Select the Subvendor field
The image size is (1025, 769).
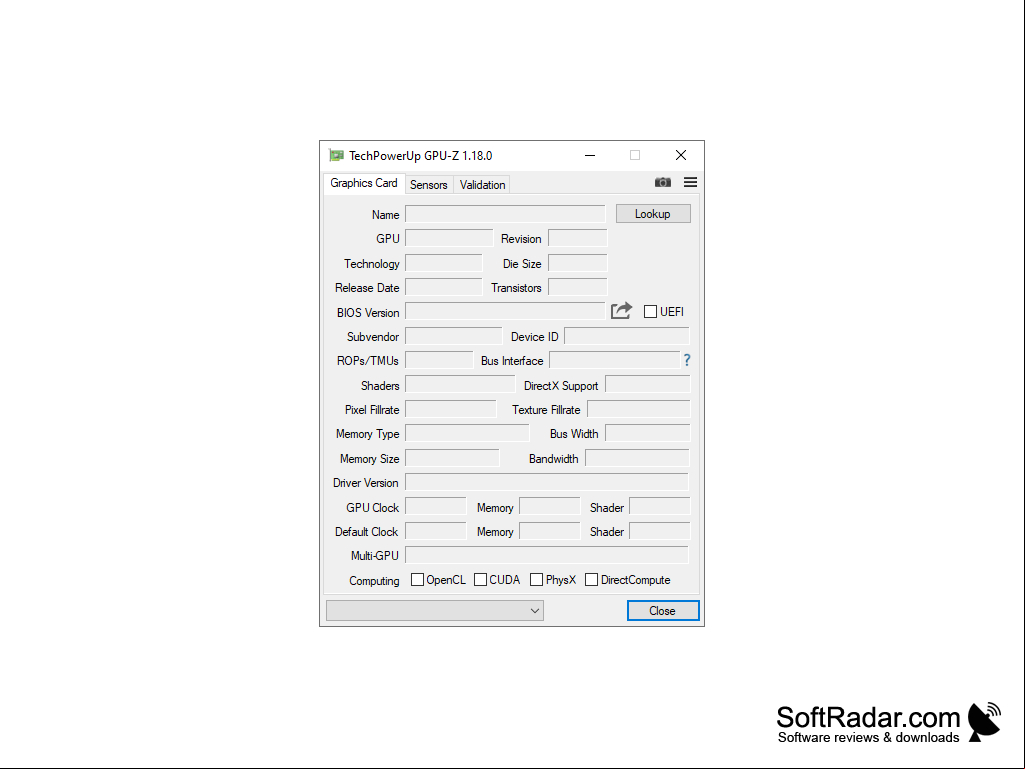[454, 337]
